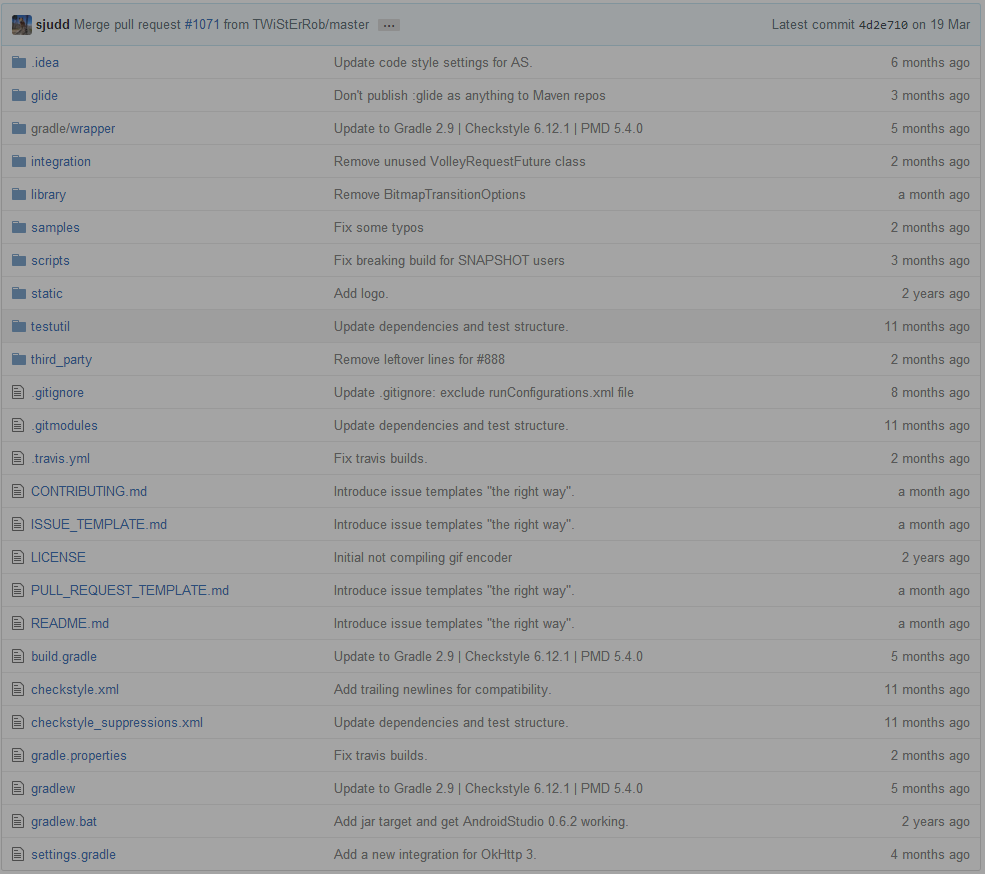Open the gradle/wrapper folder
The width and height of the screenshot is (985, 874).
pos(73,128)
